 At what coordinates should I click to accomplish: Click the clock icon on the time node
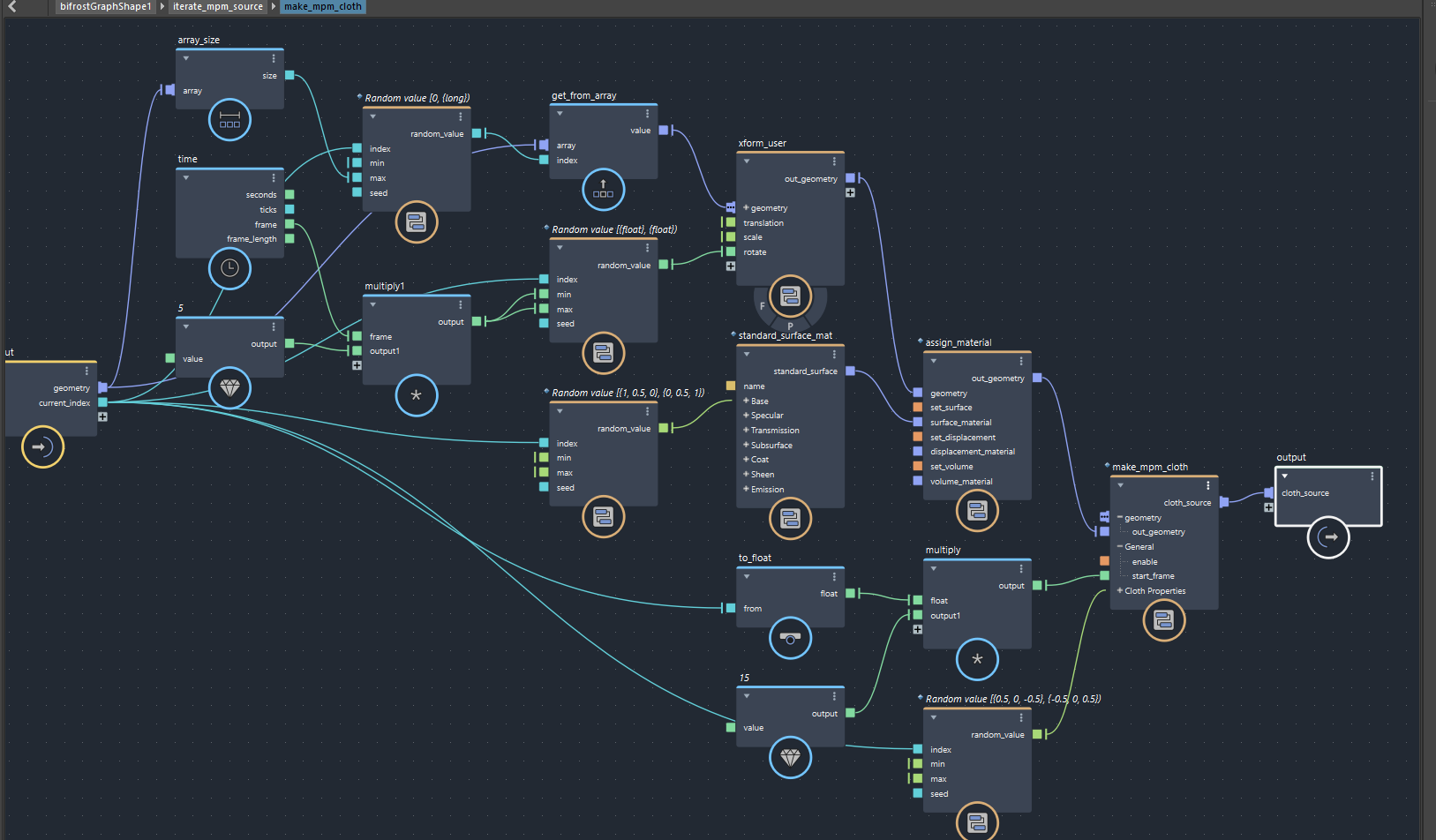(x=229, y=269)
